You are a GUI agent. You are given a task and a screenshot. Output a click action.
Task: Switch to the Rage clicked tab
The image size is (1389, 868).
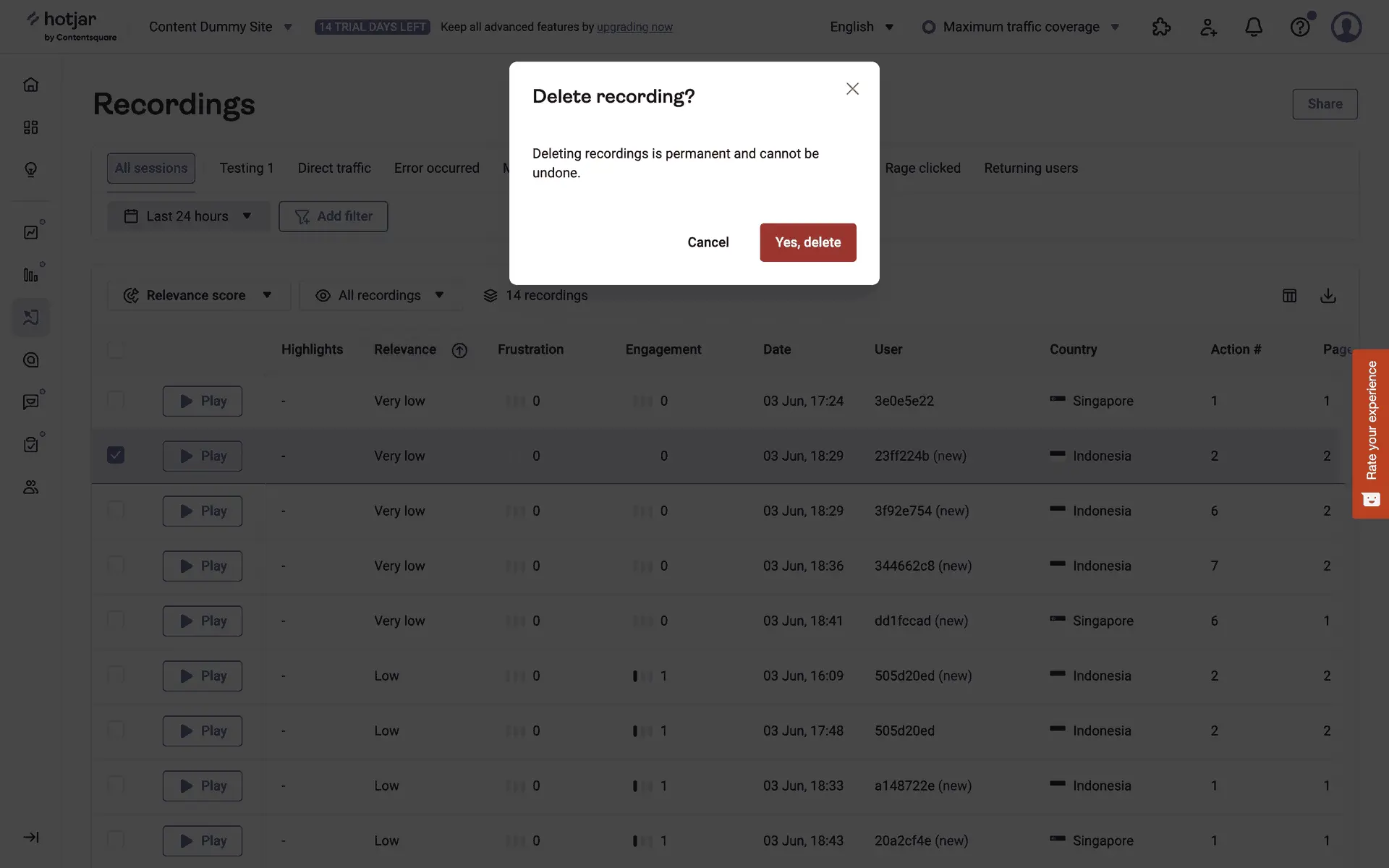922,168
